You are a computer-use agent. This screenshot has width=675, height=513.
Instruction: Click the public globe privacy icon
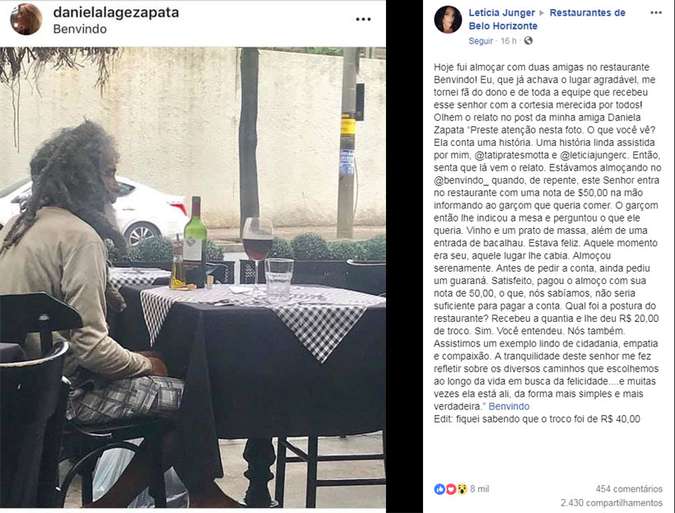point(528,40)
